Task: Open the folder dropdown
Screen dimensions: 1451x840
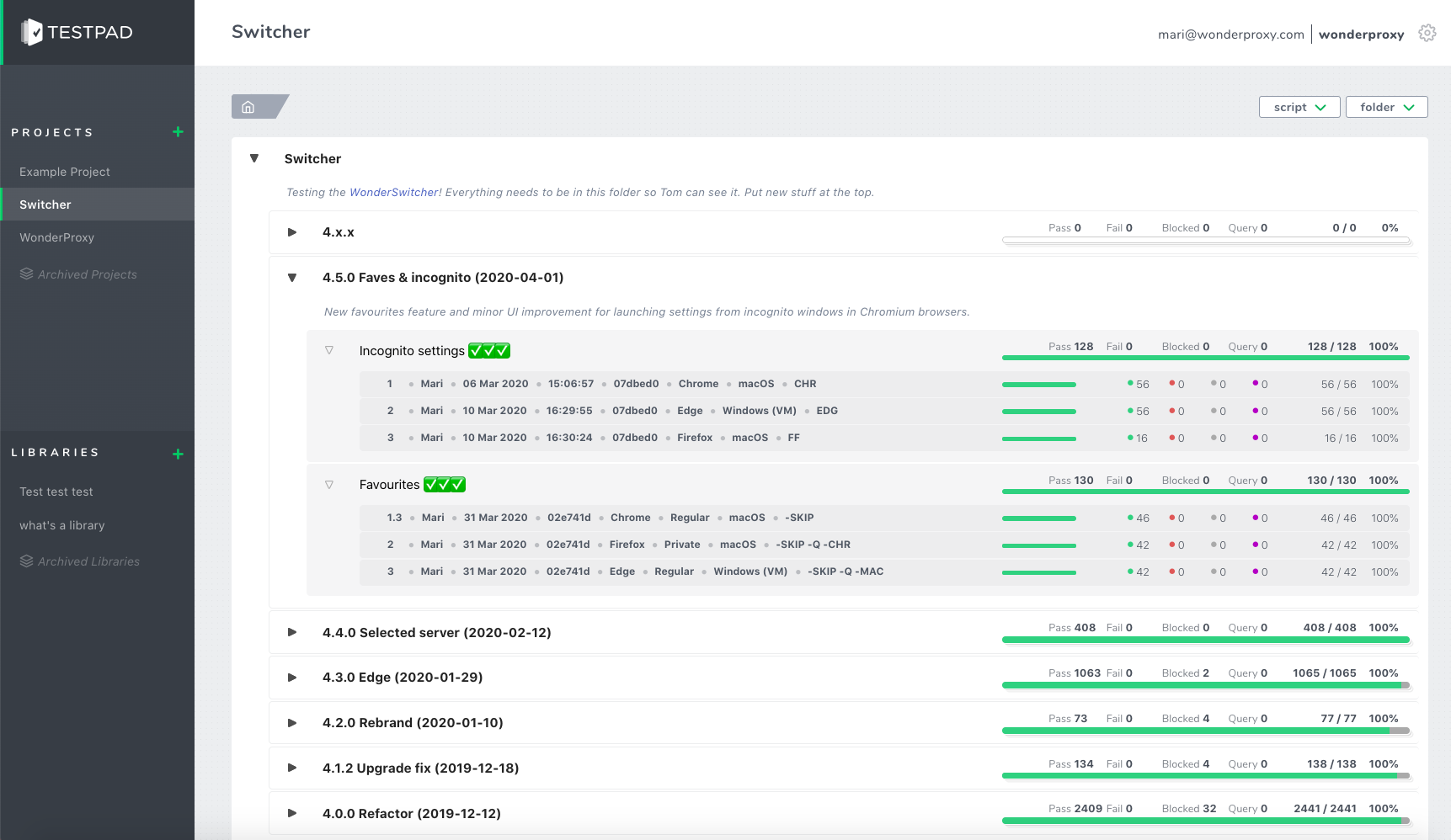Action: [1386, 107]
